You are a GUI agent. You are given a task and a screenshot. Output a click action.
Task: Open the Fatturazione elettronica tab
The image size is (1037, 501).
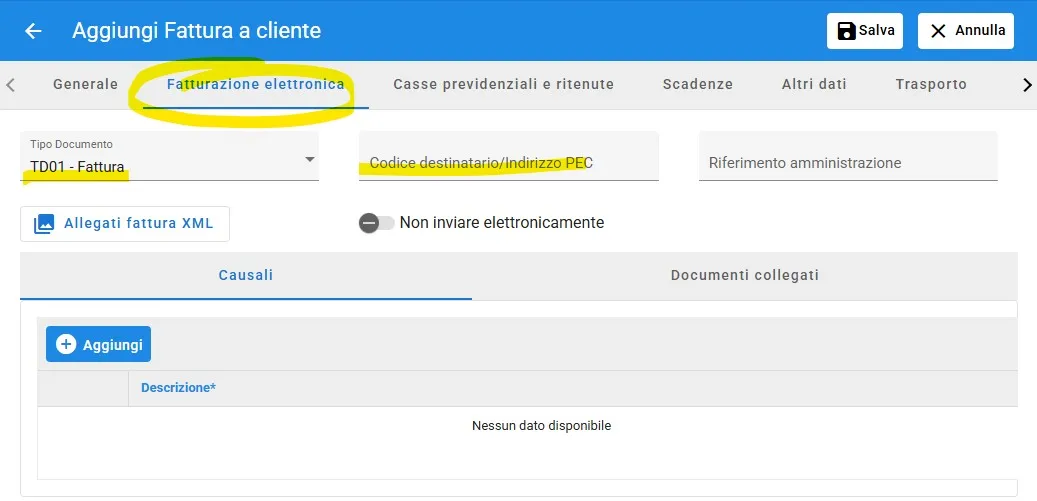256,85
